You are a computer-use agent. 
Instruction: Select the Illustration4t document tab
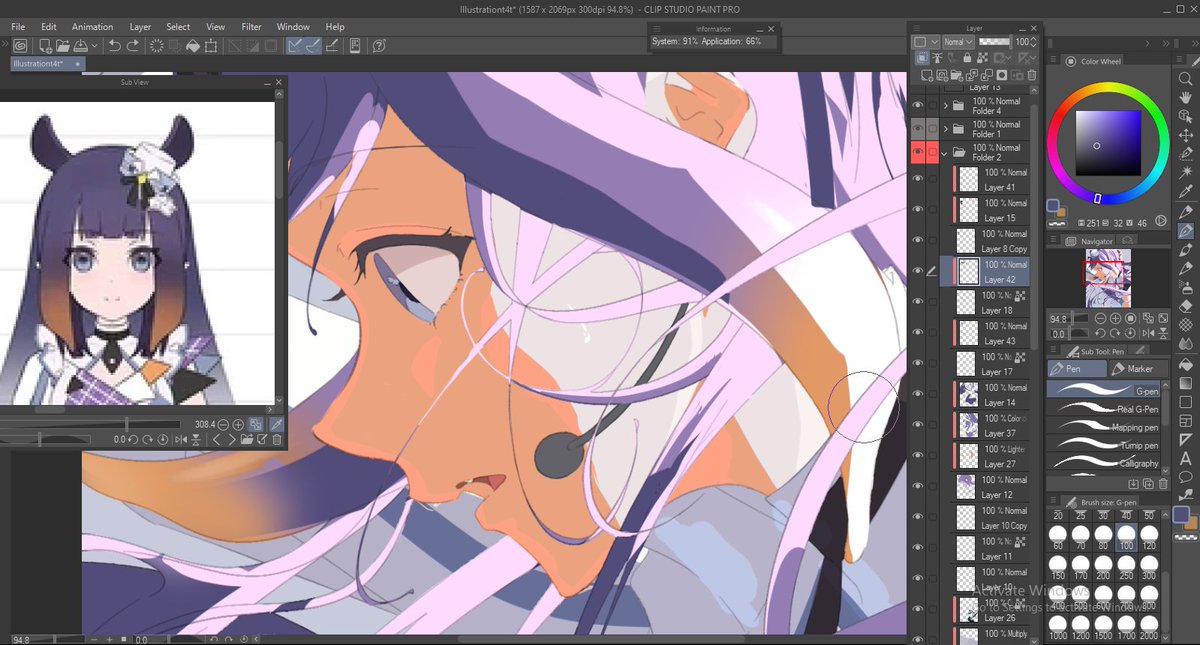48,63
